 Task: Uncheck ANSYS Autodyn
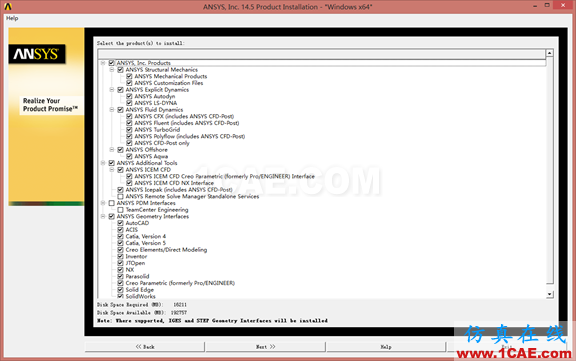pos(129,96)
